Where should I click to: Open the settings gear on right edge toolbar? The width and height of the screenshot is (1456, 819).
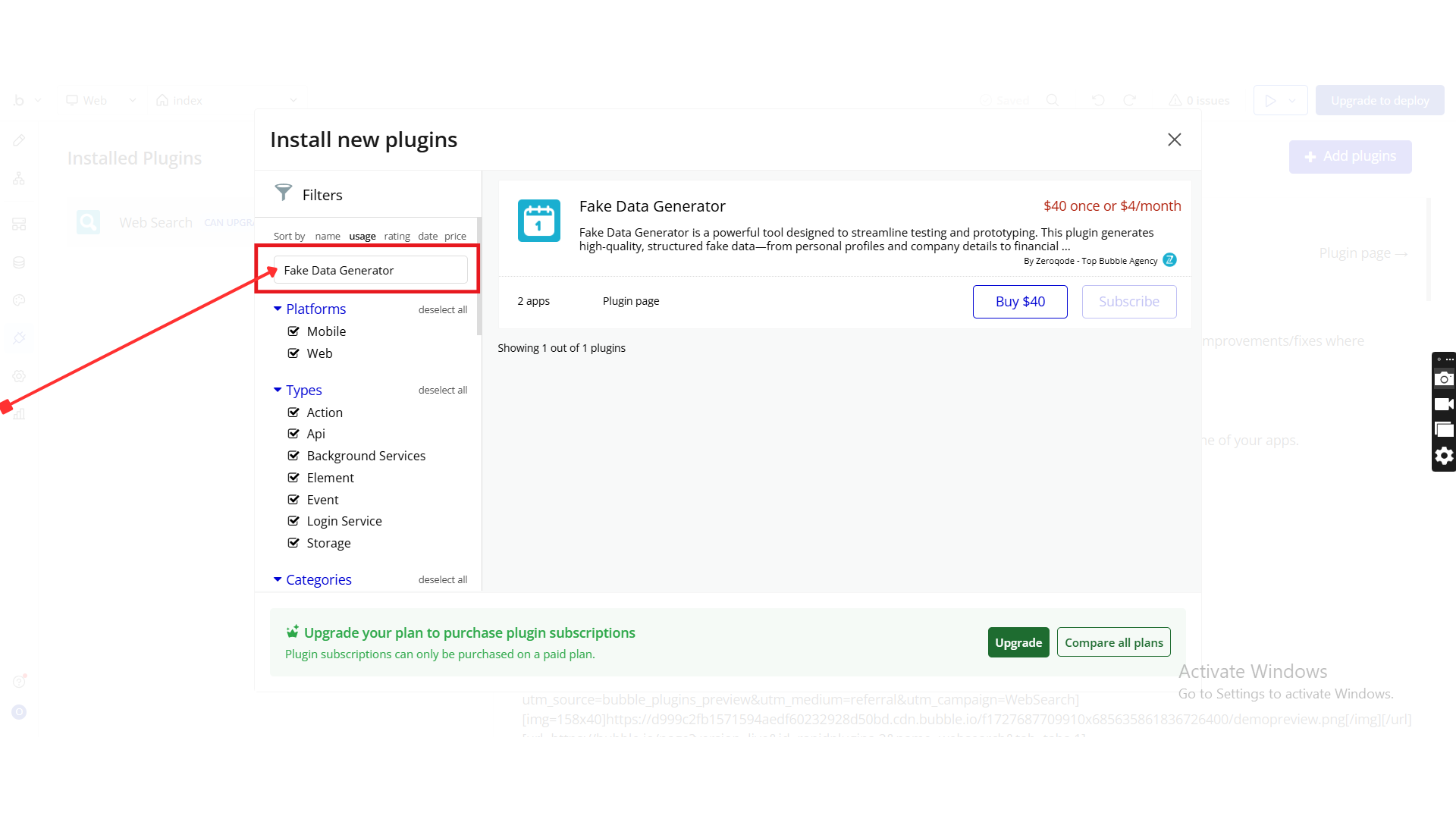1444,456
